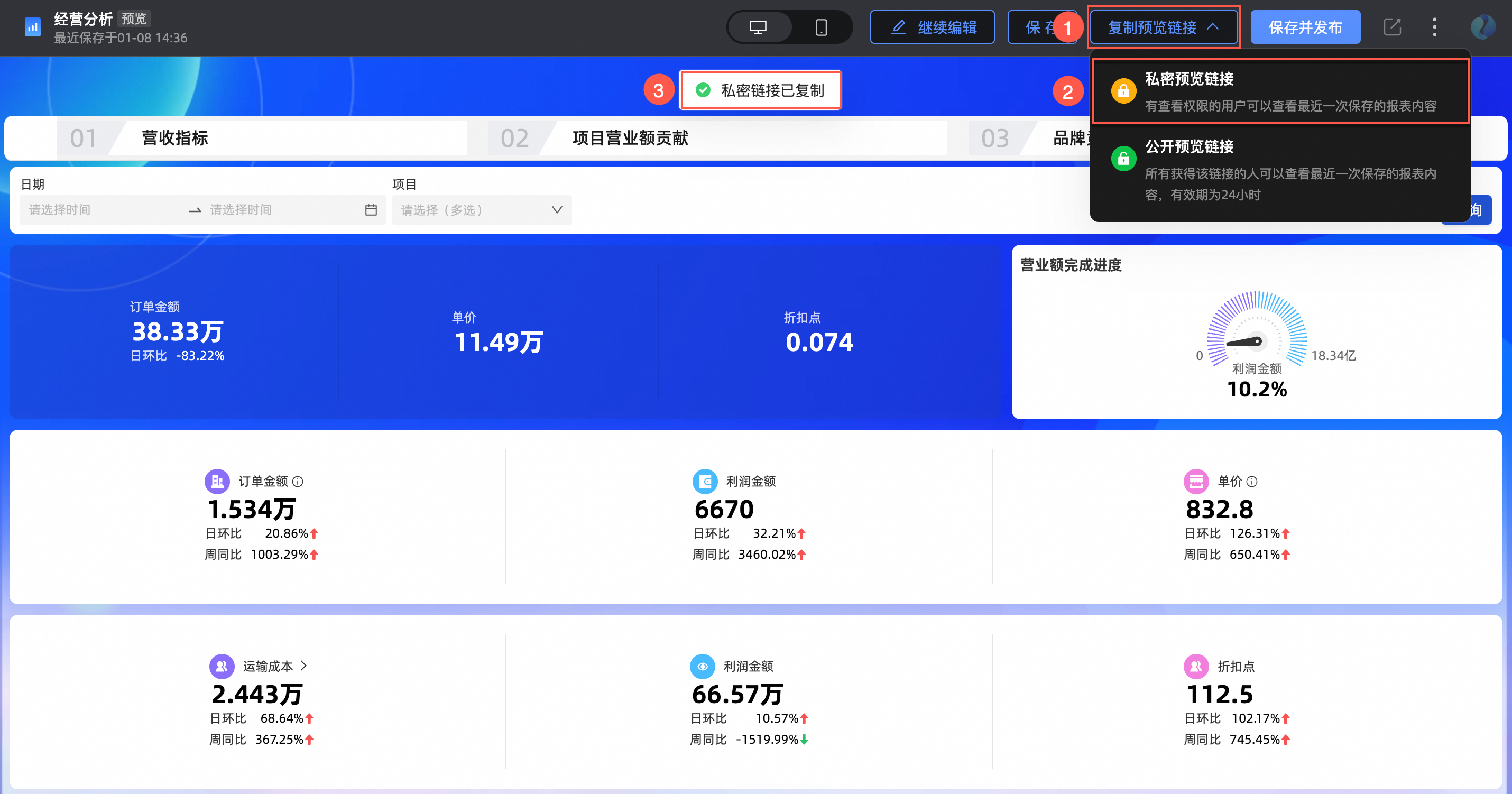Expand the 运输成本 chevron arrow
This screenshot has width=1512, height=794.
coord(303,666)
